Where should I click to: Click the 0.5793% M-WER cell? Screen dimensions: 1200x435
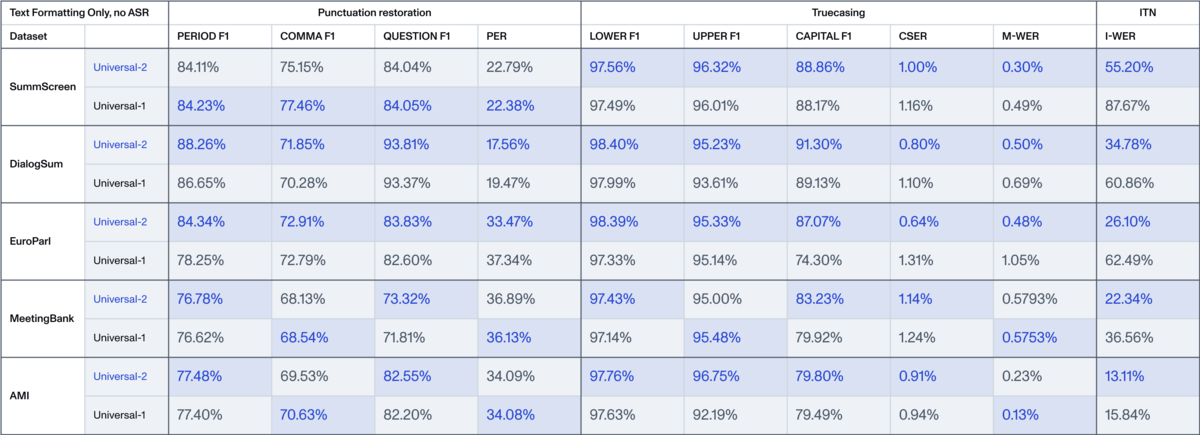(x=1033, y=298)
